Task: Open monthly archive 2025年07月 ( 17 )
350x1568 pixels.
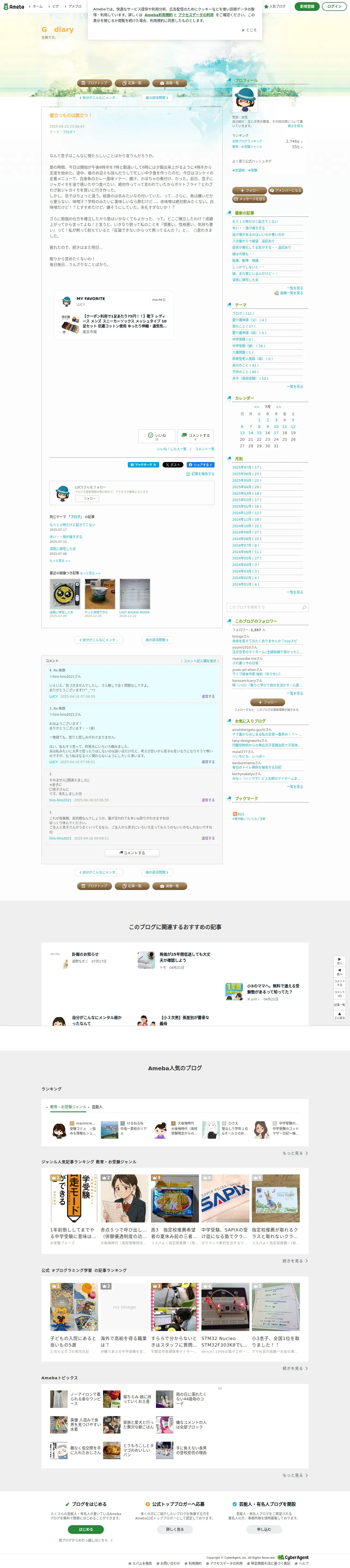Action: click(x=246, y=467)
